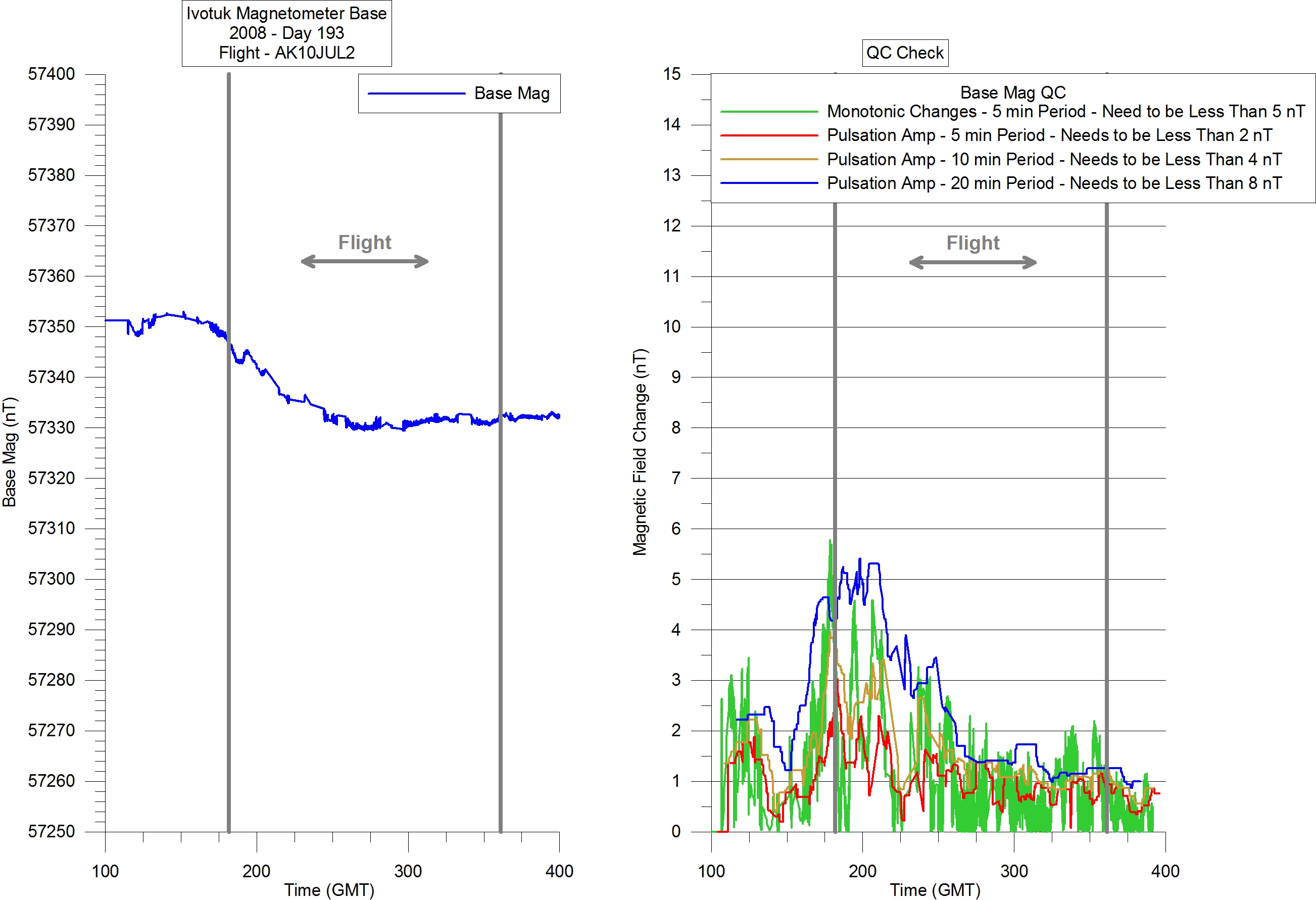Image resolution: width=1316 pixels, height=900 pixels.
Task: Click the Base Mag (nT) y-axis label
Action: point(10,452)
